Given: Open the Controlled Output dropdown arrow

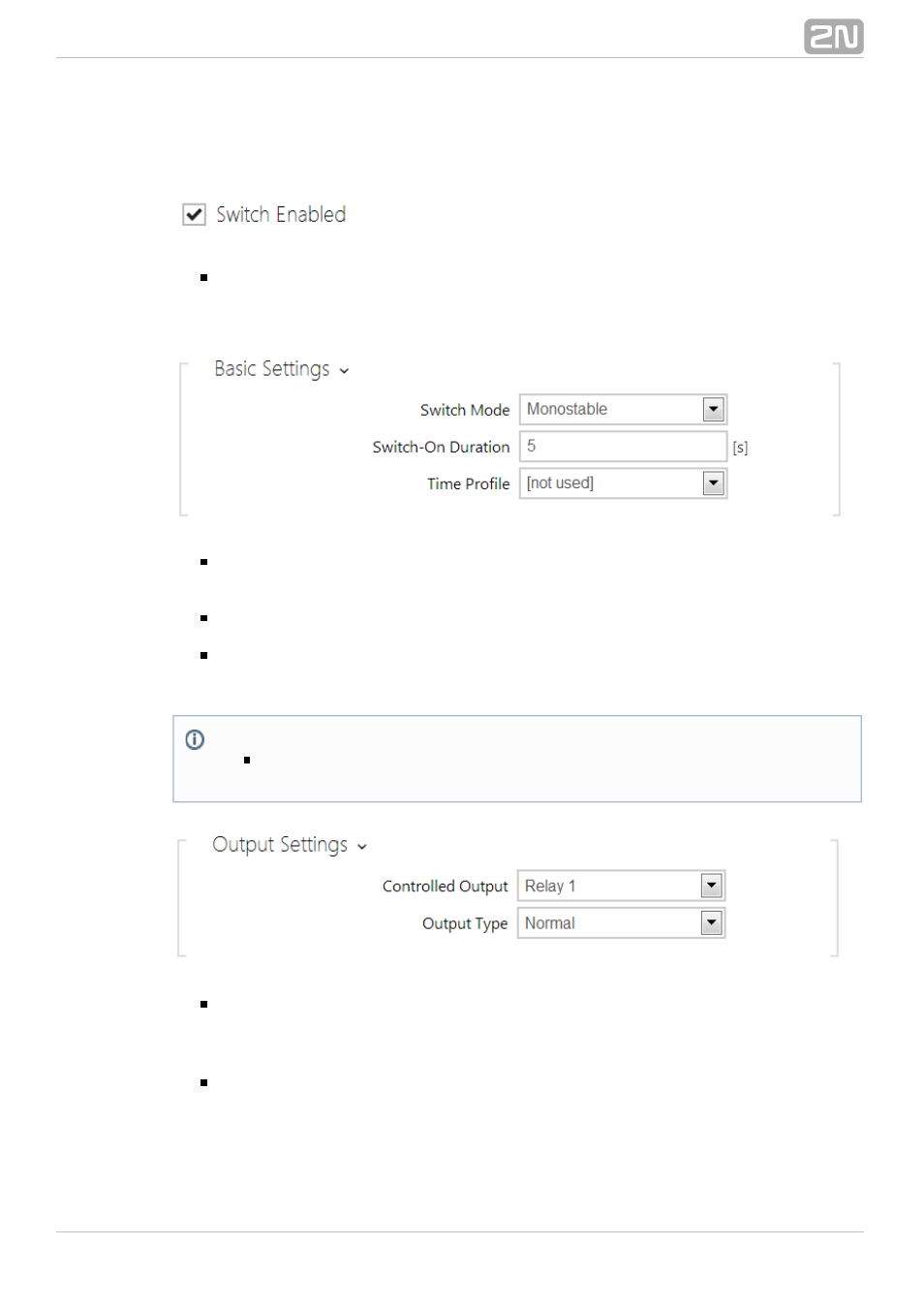Looking at the screenshot, I should [x=712, y=886].
